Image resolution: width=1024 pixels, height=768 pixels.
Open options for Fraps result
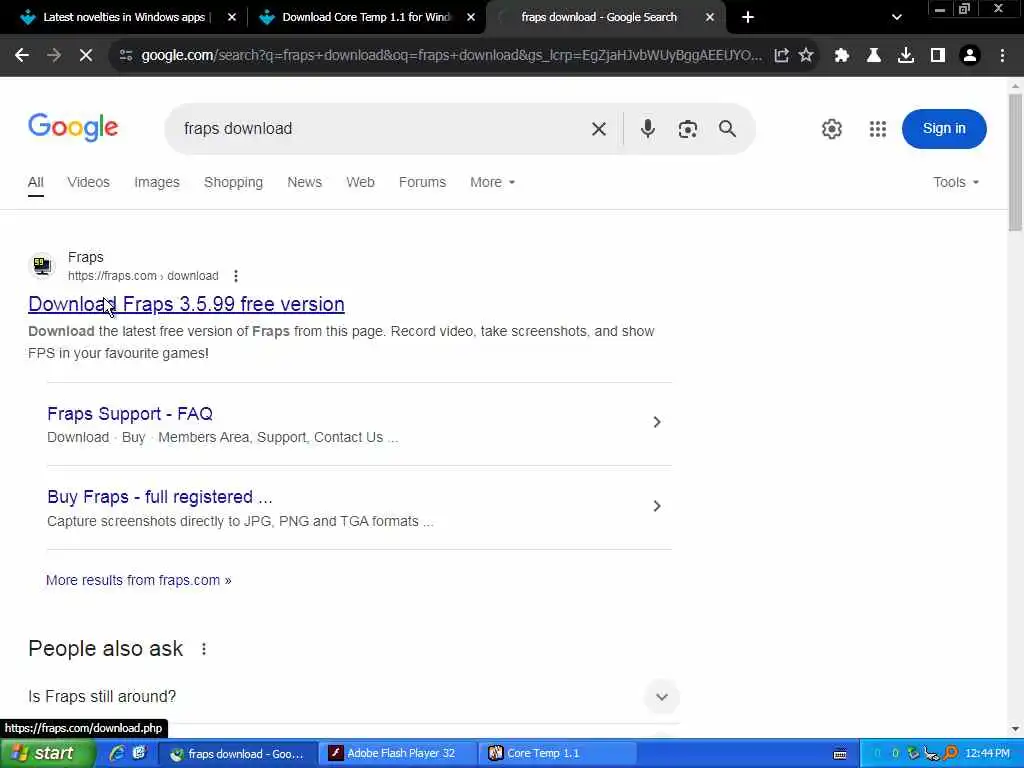pyautogui.click(x=236, y=276)
